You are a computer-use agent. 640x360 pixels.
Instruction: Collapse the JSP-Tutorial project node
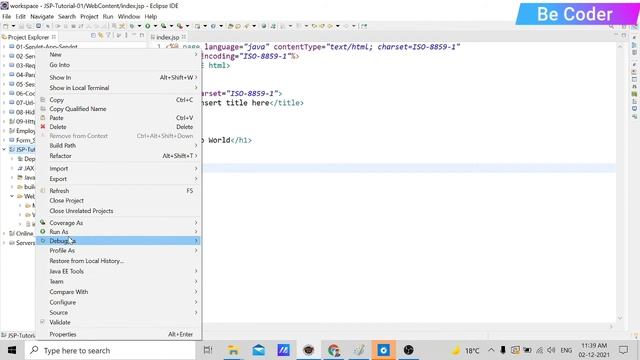pyautogui.click(x=4, y=149)
